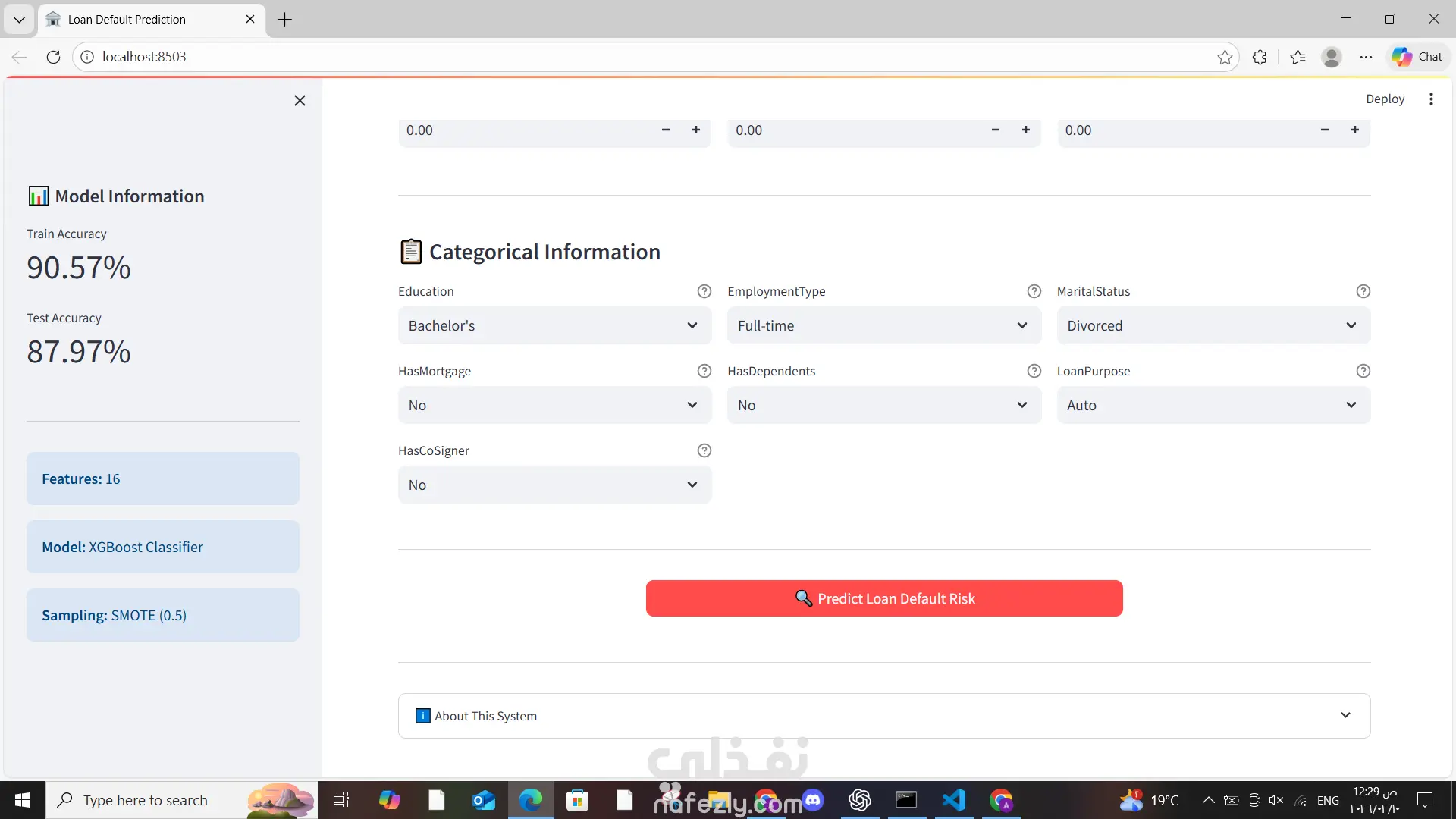
Task: Click the Predict Loan Default Risk button
Action: click(x=884, y=598)
